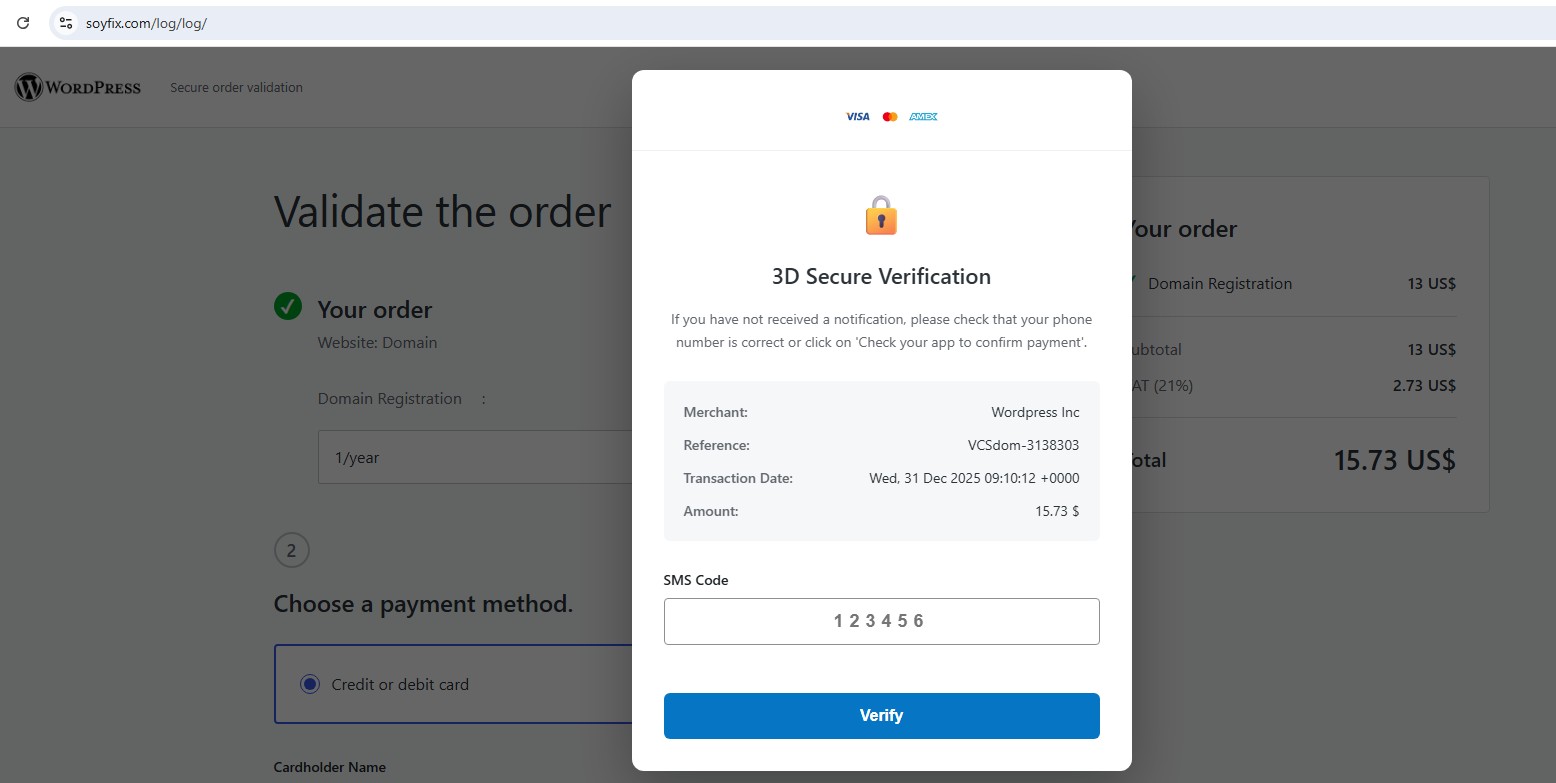Click the reference VCSdom-3138303 value

1023,445
